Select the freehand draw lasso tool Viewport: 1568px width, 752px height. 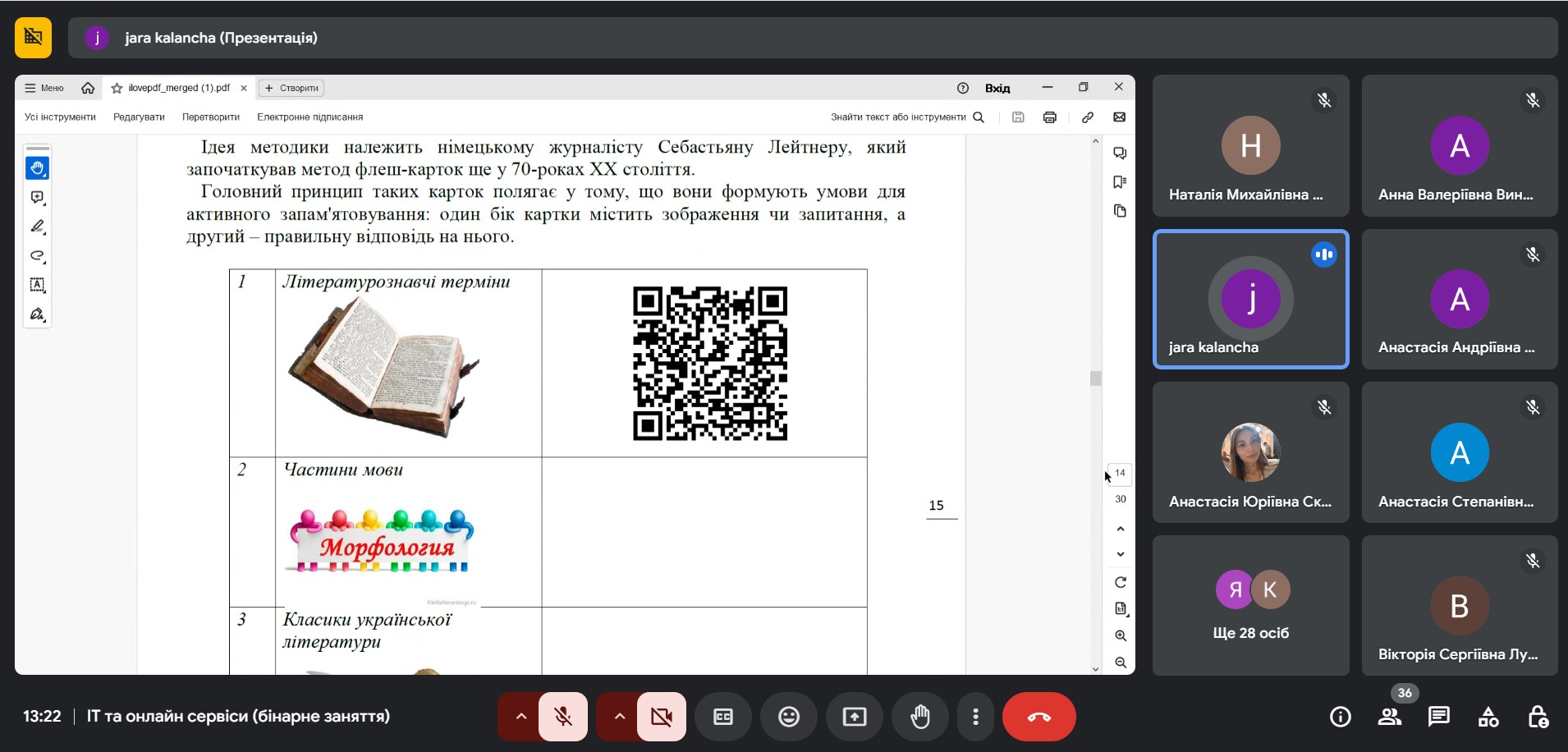coord(37,256)
